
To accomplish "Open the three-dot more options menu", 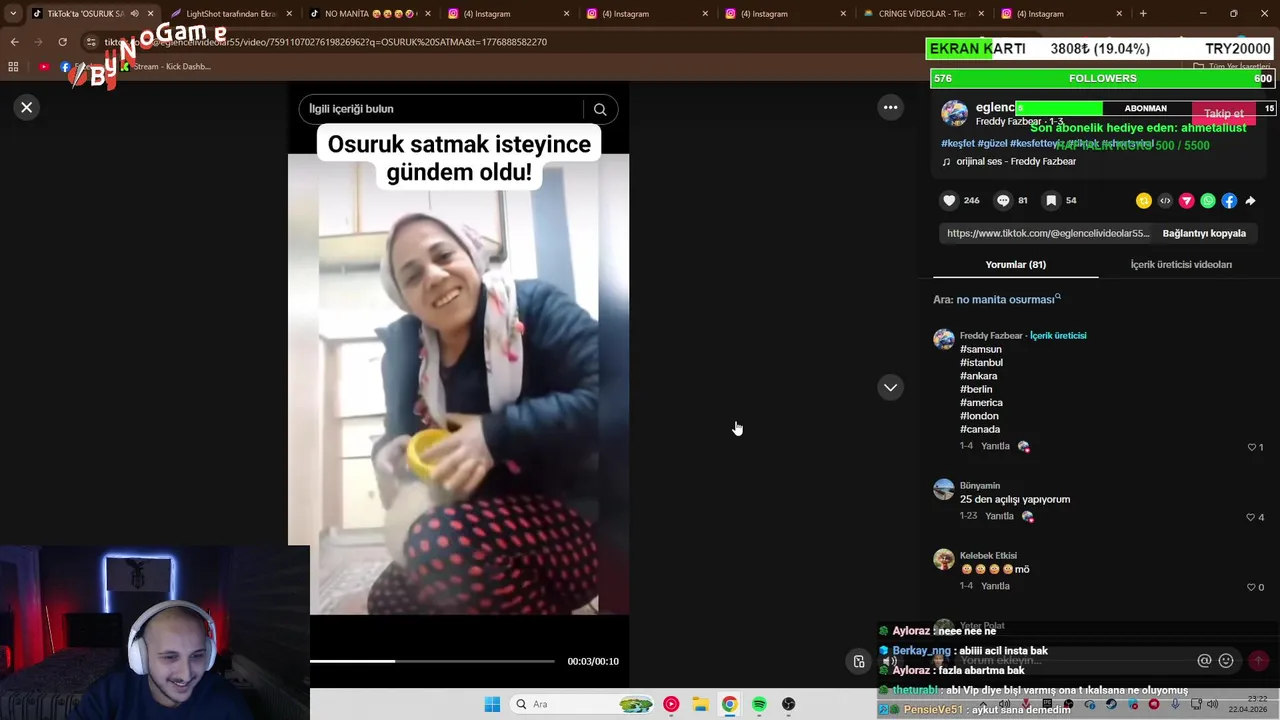I will pos(890,107).
